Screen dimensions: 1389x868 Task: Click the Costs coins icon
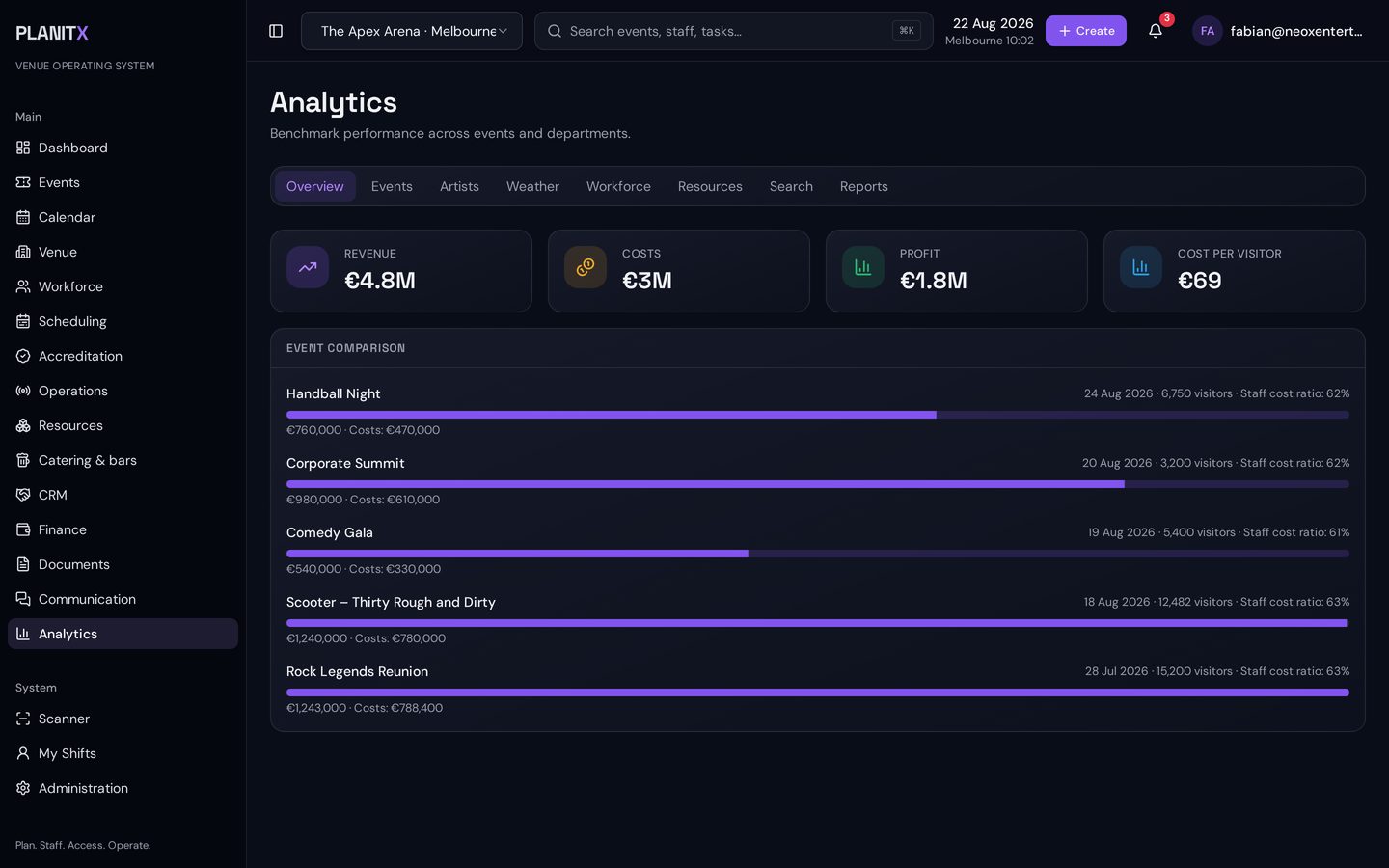point(586,267)
